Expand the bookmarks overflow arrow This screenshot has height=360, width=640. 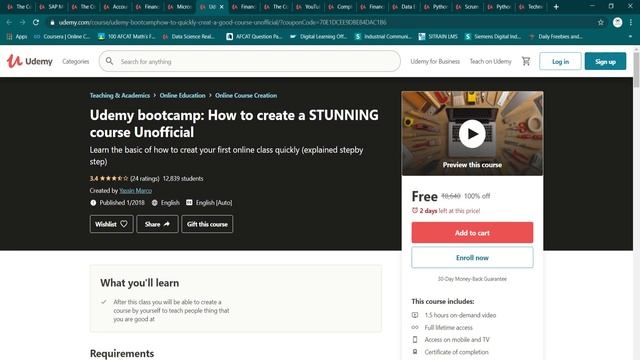[x=630, y=36]
